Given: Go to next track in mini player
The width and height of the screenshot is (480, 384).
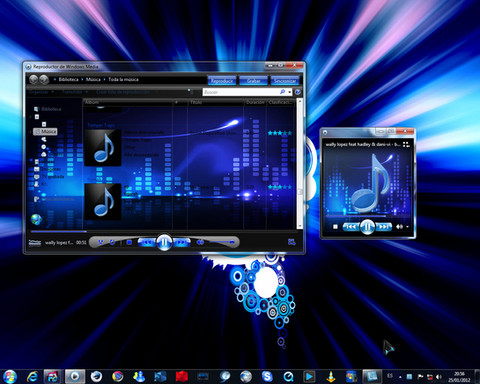Looking at the screenshot, I should (384, 227).
